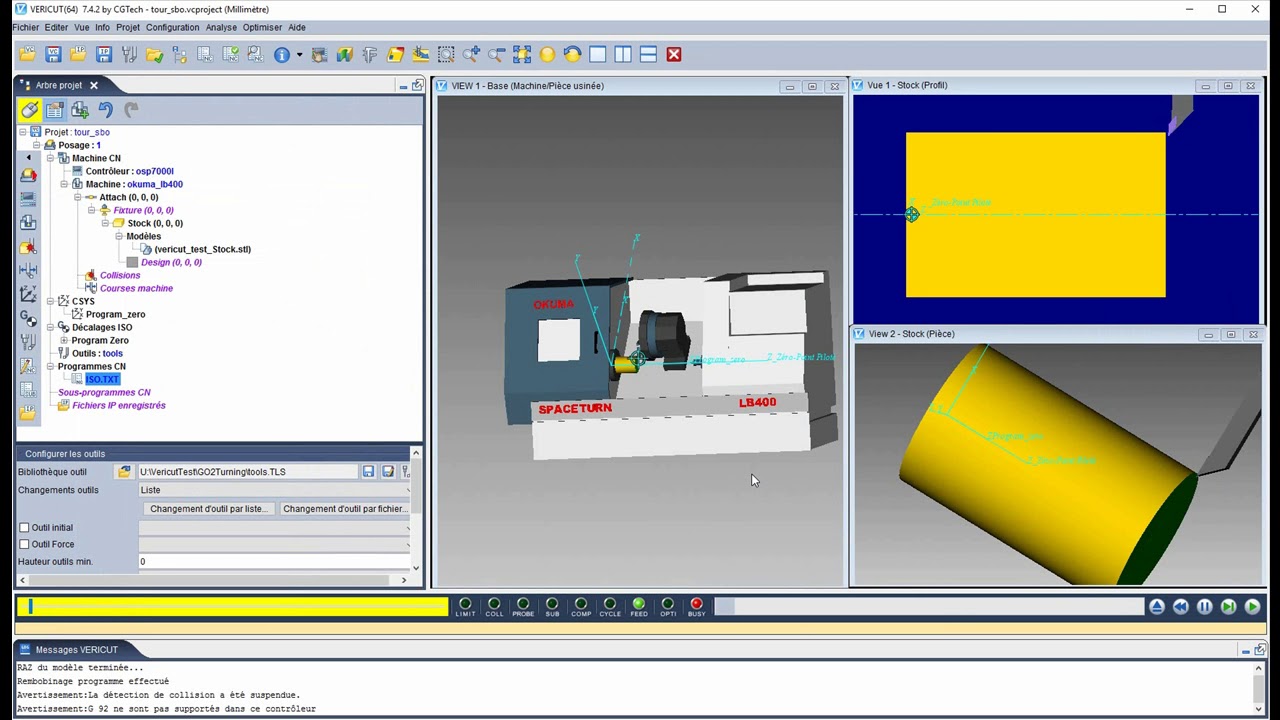1280x720 pixels.
Task: Toggle the PROBE status light
Action: (x=523, y=604)
